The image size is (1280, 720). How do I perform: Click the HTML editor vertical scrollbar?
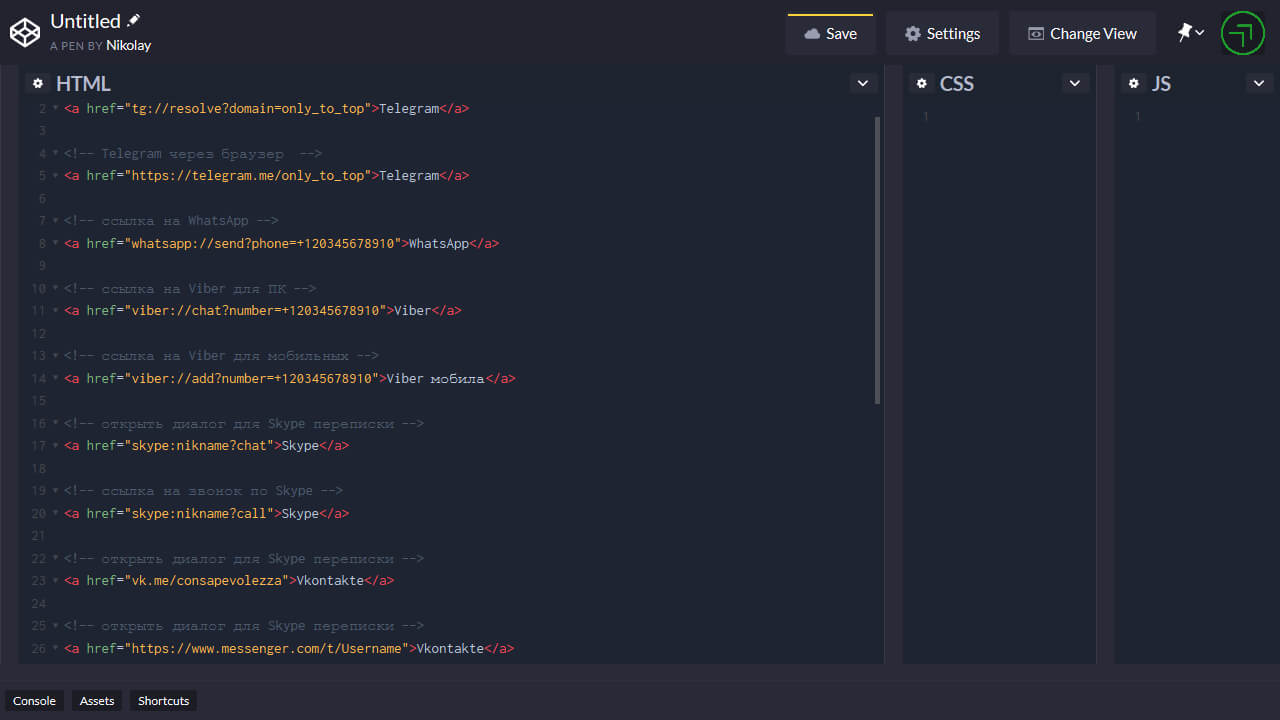click(877, 260)
